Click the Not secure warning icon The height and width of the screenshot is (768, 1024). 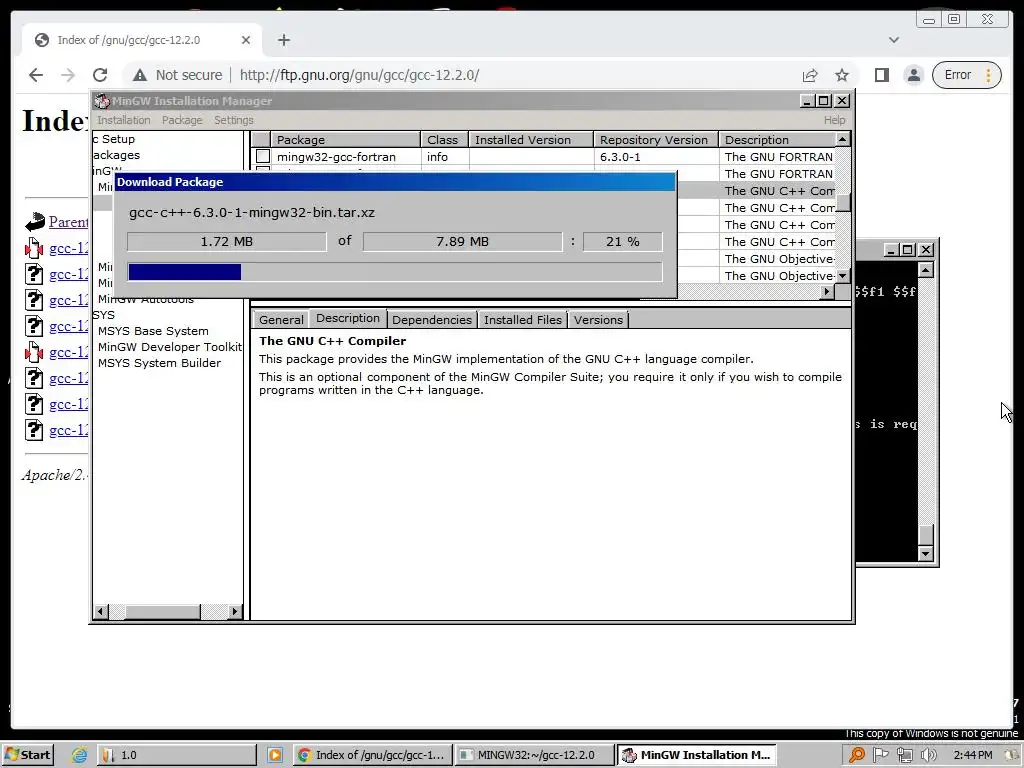point(140,75)
